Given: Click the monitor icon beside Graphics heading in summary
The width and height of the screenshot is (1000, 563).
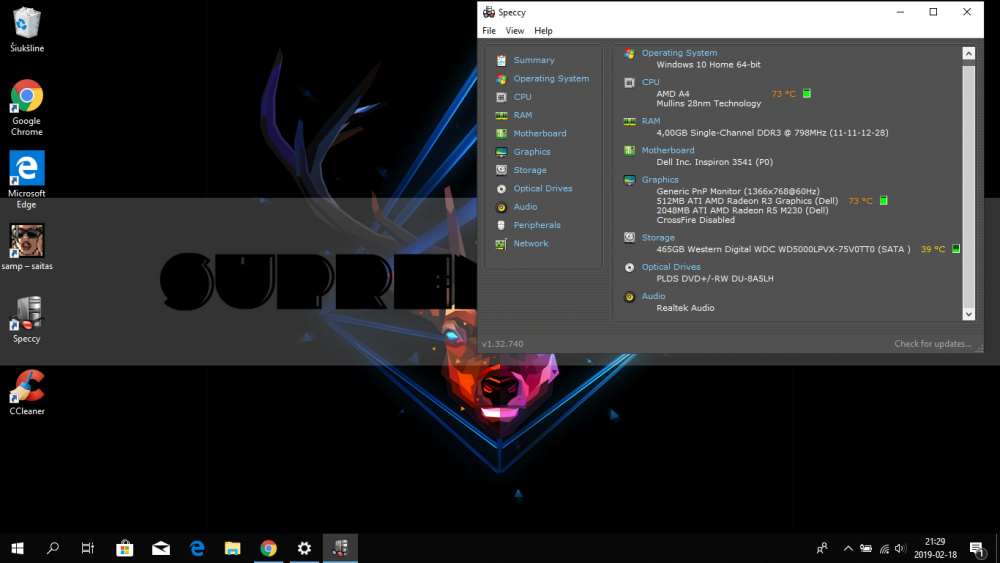Looking at the screenshot, I should pyautogui.click(x=629, y=180).
